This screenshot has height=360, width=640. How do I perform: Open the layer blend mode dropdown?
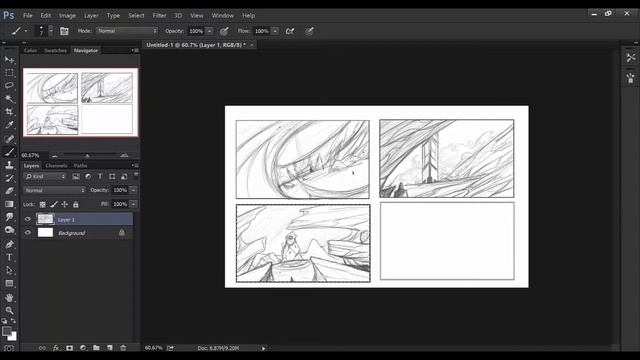point(55,190)
